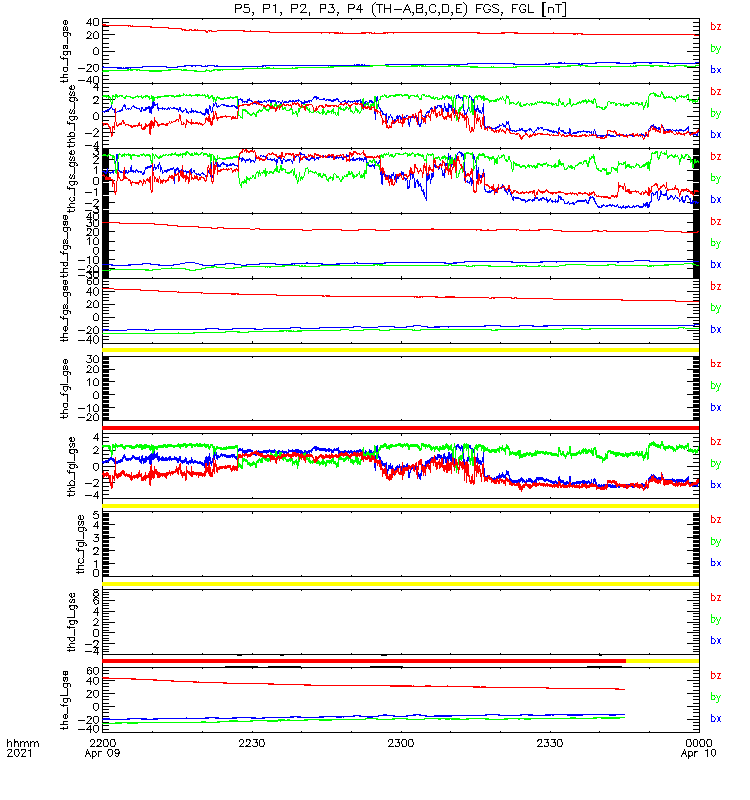Click red status bar above thb_fgl_gse panel
The width and height of the screenshot is (750, 800).
[401, 428]
